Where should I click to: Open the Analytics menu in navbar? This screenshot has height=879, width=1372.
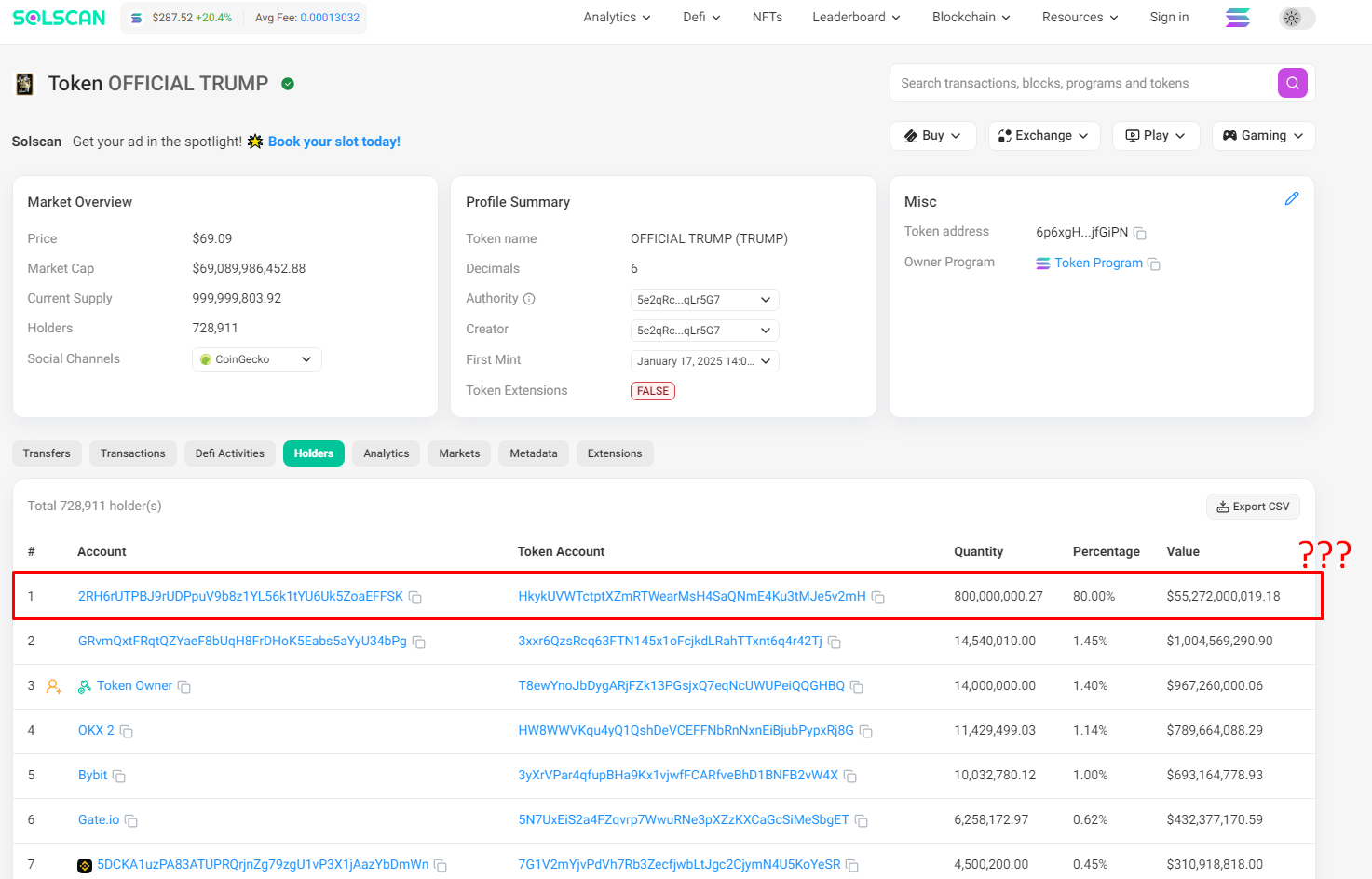(617, 18)
